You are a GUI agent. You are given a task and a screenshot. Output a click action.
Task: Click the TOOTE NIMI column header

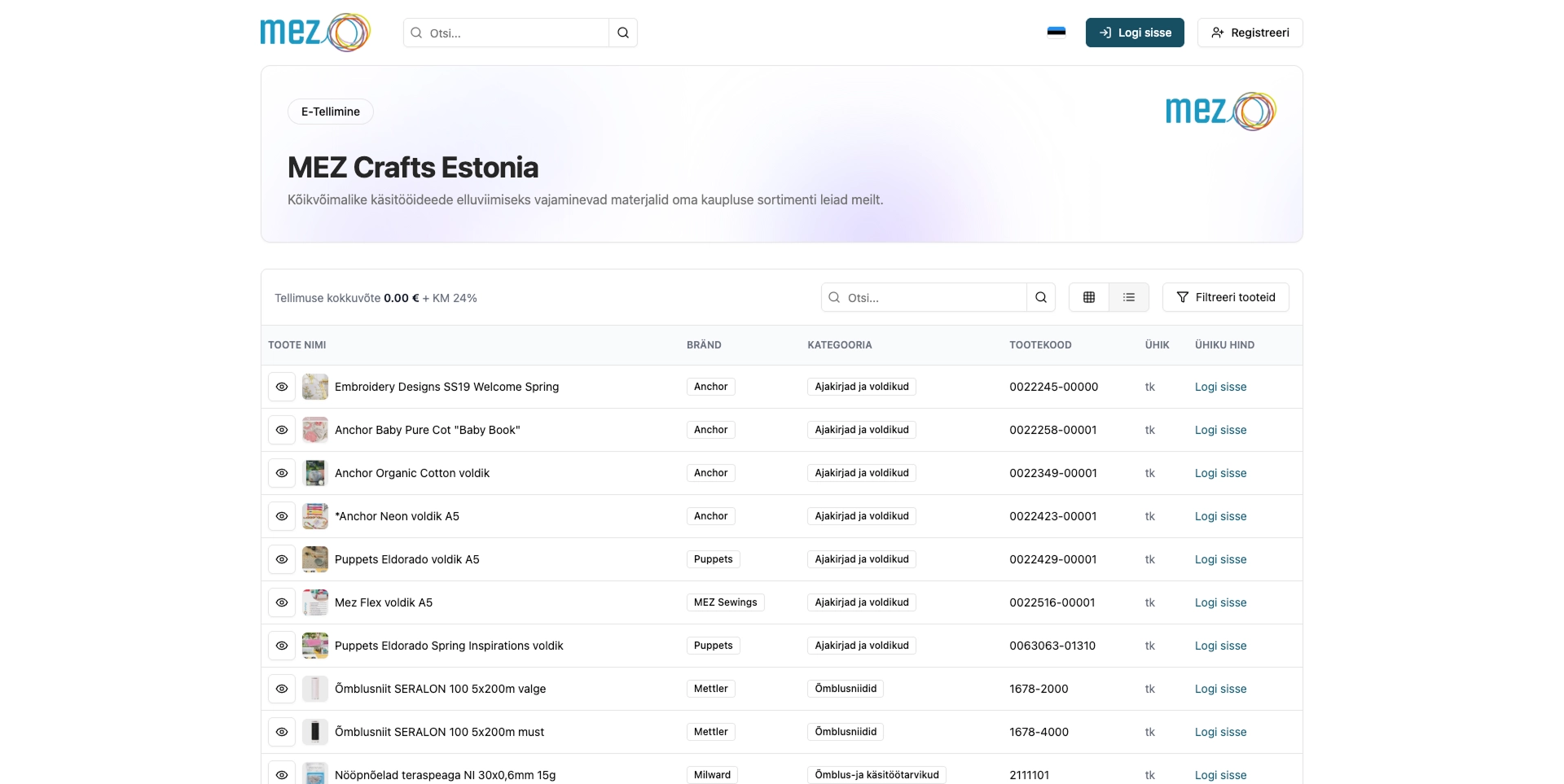(x=297, y=345)
